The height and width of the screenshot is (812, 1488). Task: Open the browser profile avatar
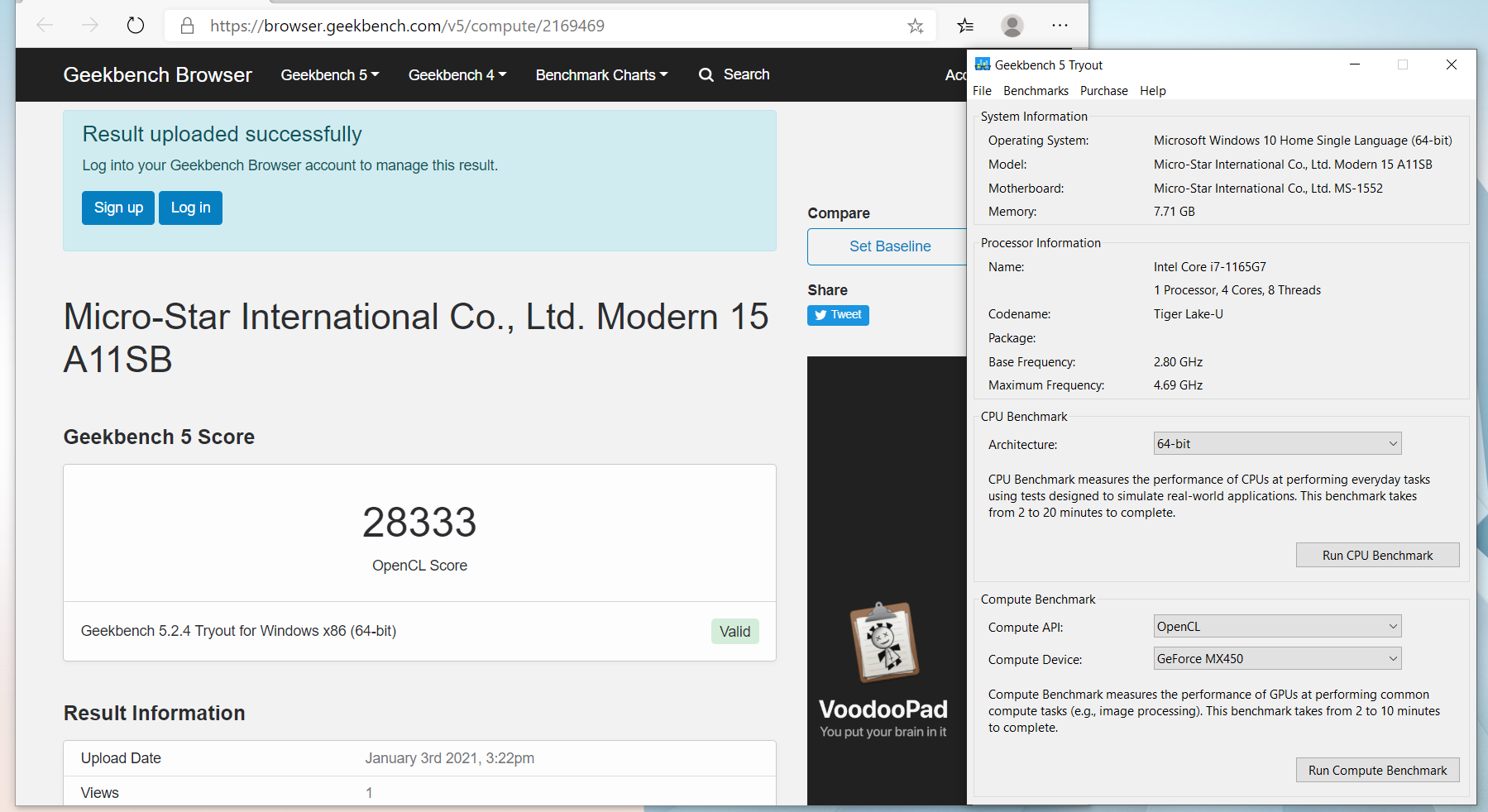point(1012,26)
